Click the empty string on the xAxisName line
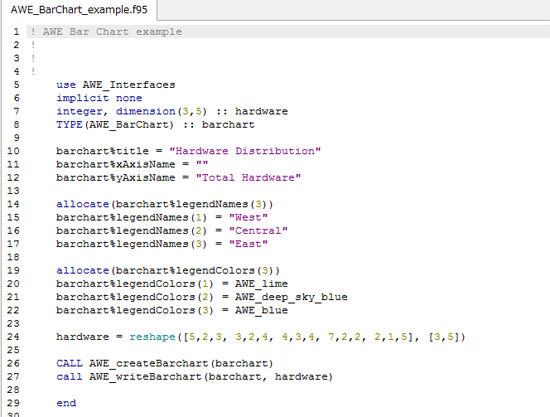Viewport: 550px width, 417px height. tap(202, 164)
